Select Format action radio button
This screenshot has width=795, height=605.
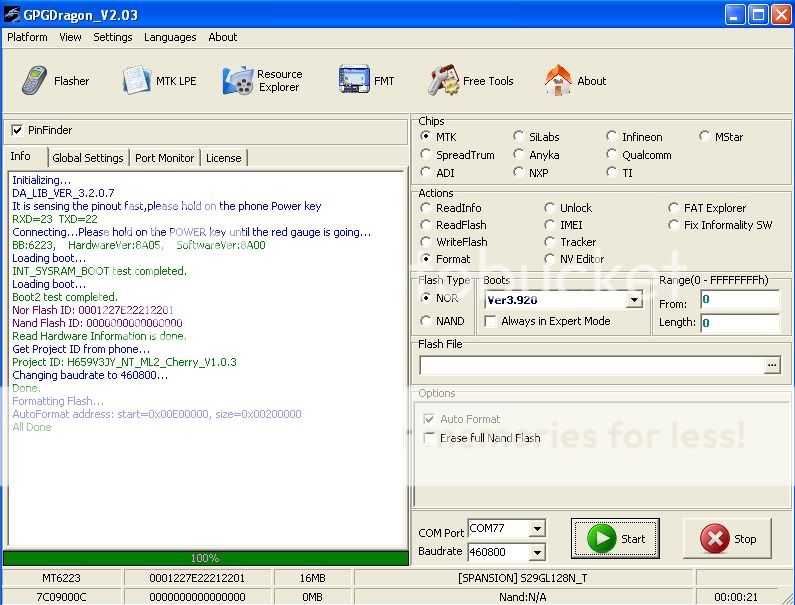tap(426, 259)
